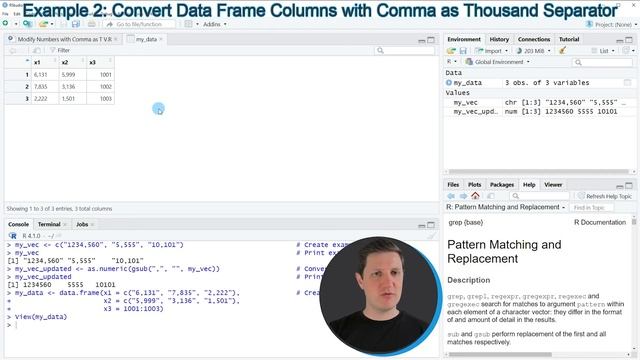The height and width of the screenshot is (360, 640).
Task: Open the R language dropdown in Environment
Action: point(451,62)
